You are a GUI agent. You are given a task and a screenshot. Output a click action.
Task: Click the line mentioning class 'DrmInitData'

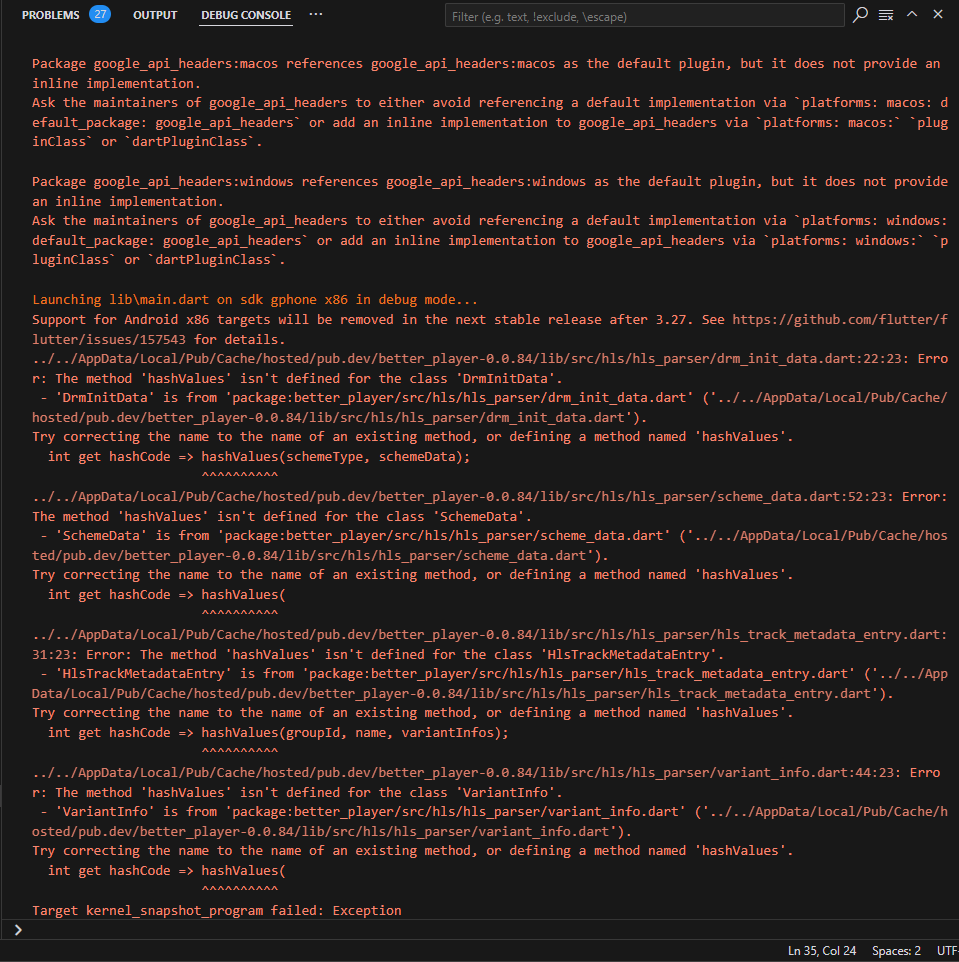[x=298, y=379]
